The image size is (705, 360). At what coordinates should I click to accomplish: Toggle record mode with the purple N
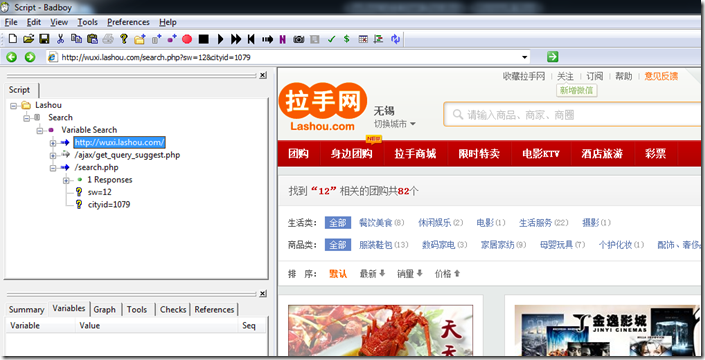[282, 39]
